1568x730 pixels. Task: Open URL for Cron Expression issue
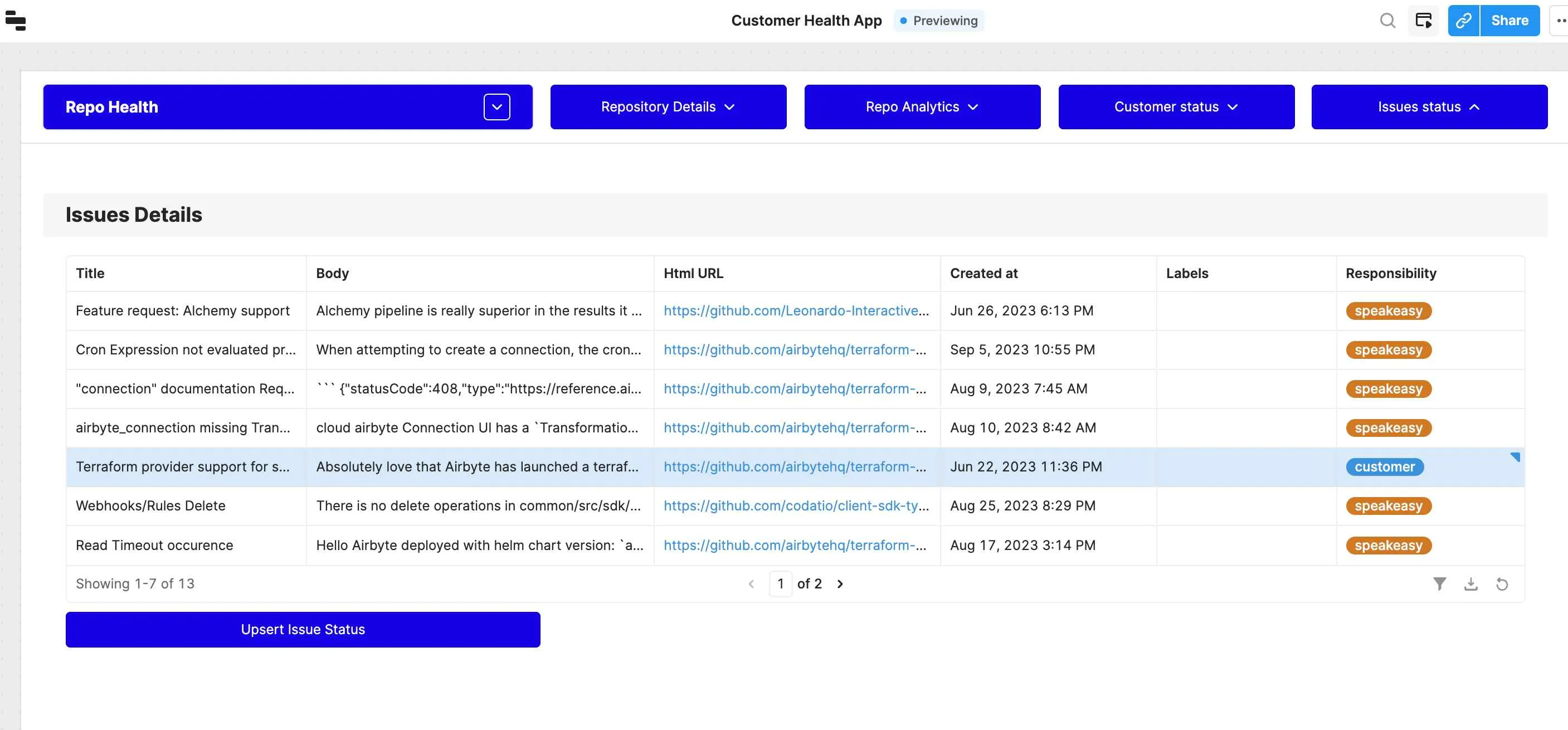click(795, 349)
